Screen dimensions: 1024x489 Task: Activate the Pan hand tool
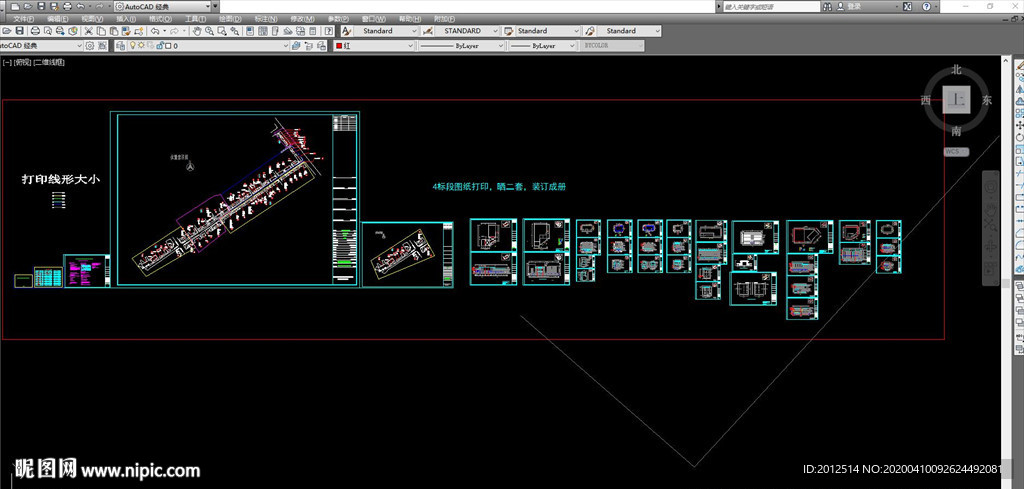pos(197,31)
